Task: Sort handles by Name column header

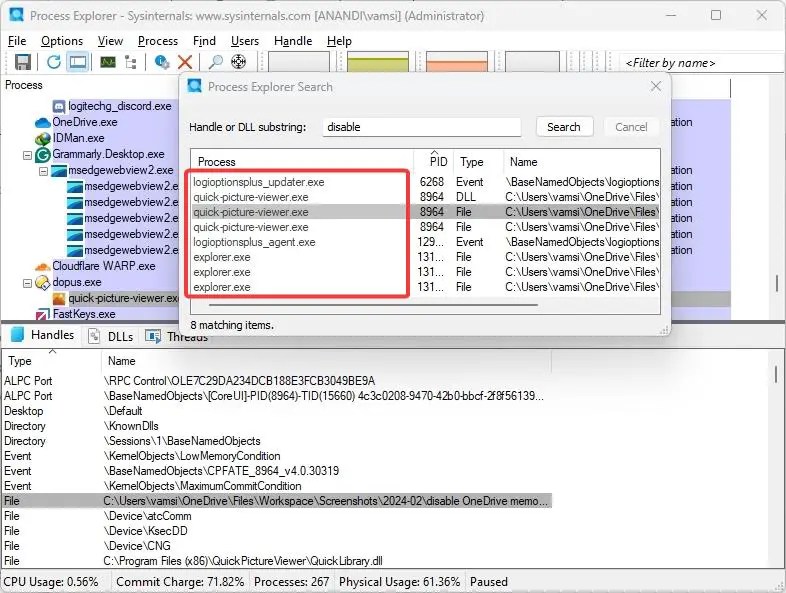Action: point(326,361)
